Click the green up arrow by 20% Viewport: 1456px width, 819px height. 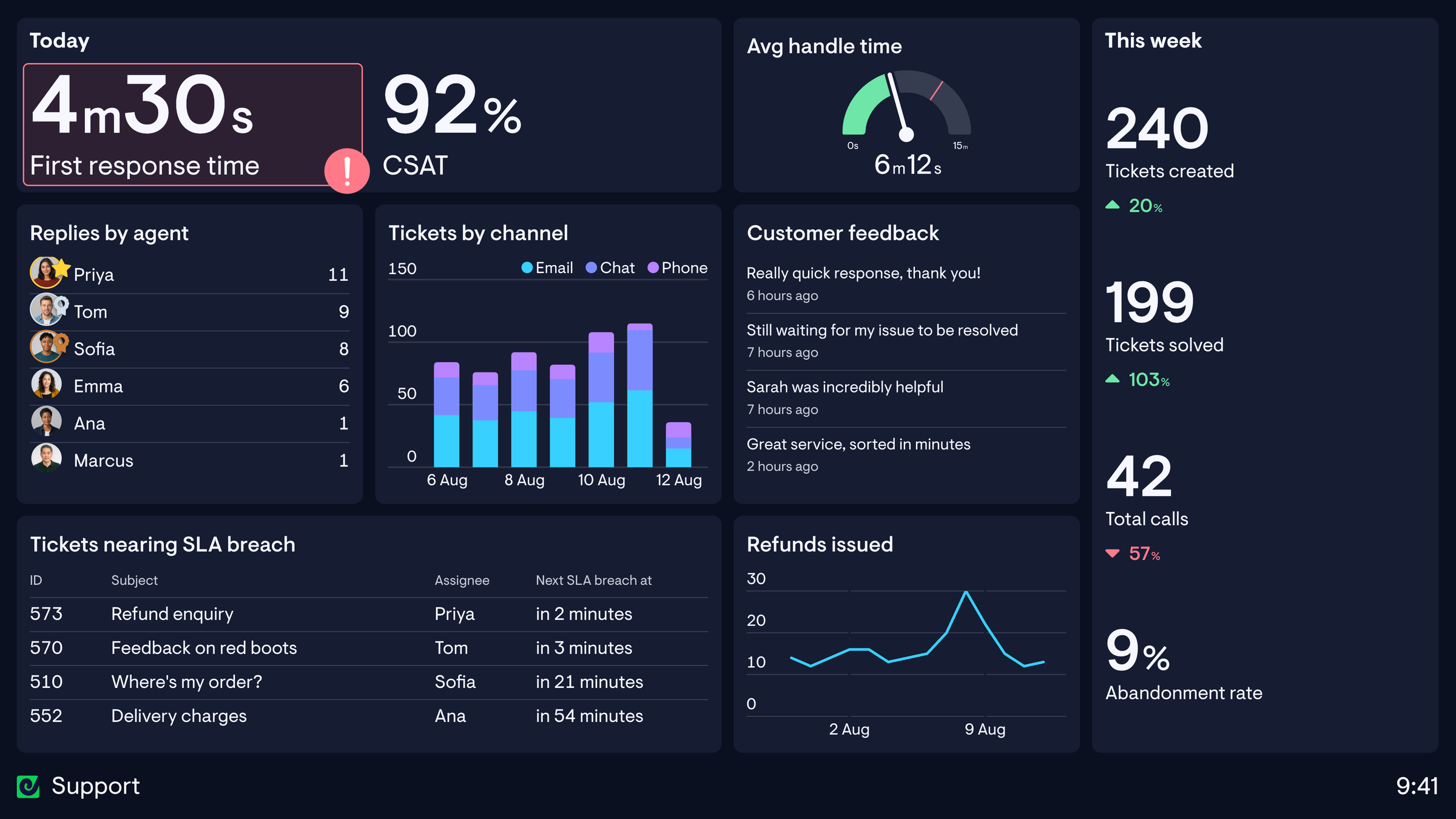pyautogui.click(x=1112, y=205)
